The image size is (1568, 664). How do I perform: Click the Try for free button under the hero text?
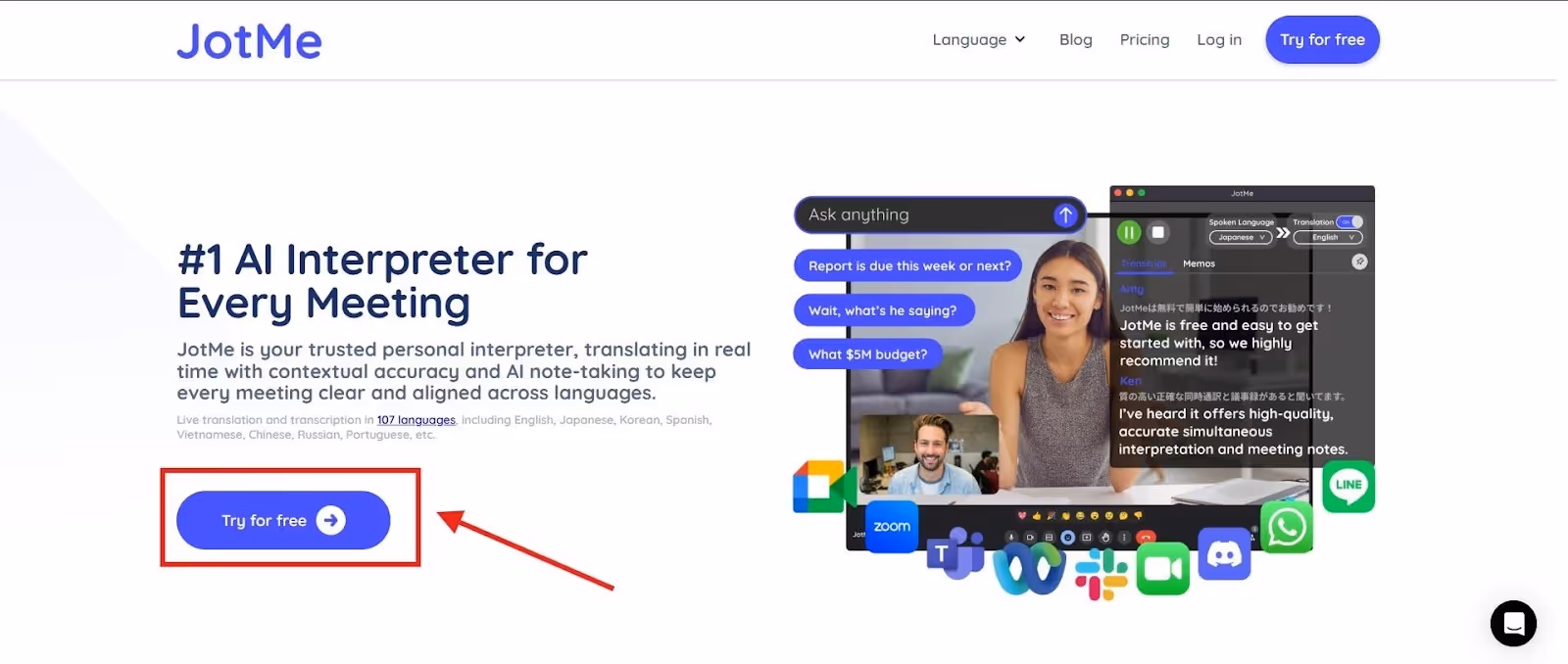click(283, 520)
